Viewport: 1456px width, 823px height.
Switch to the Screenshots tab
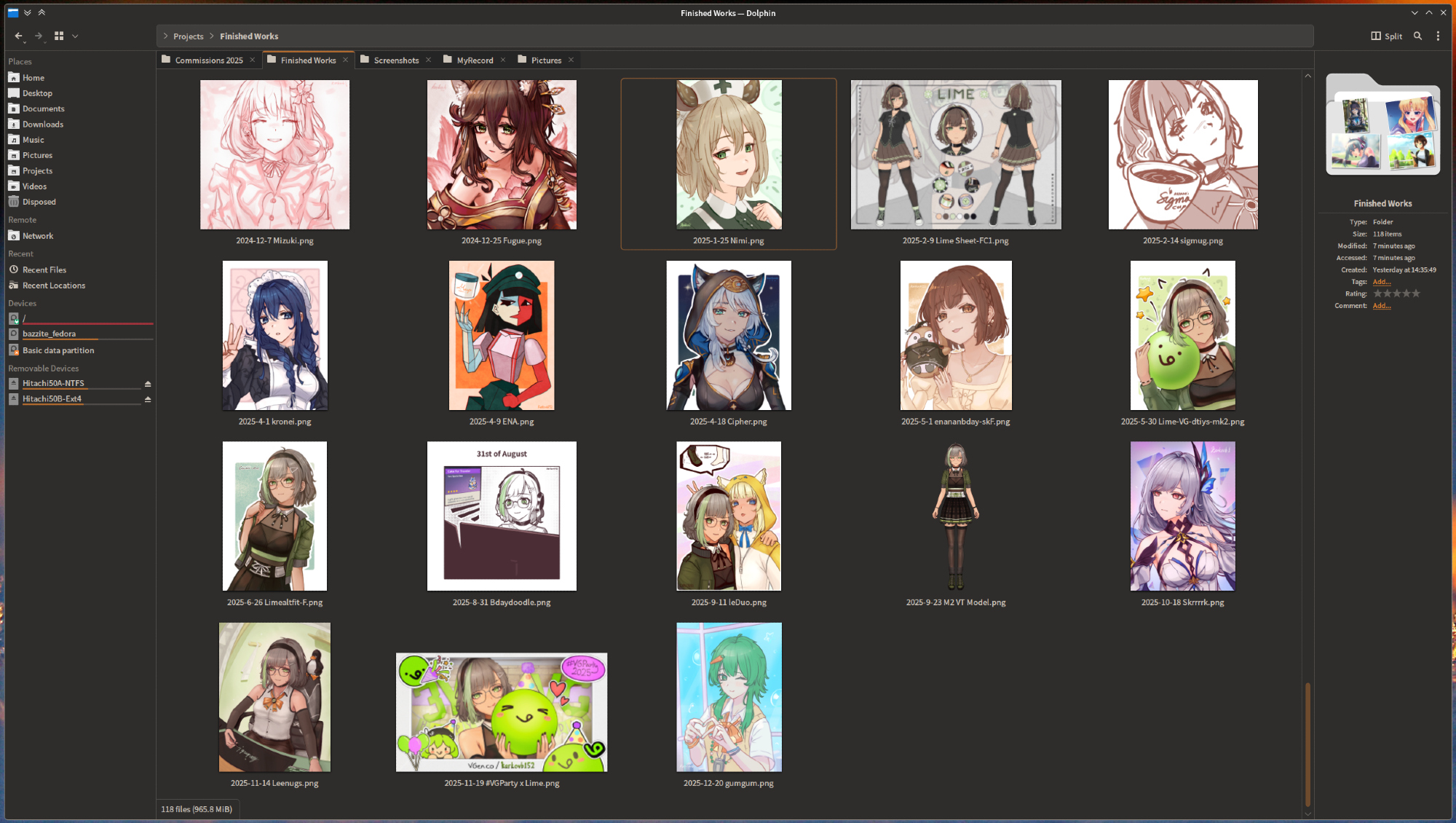coord(395,60)
